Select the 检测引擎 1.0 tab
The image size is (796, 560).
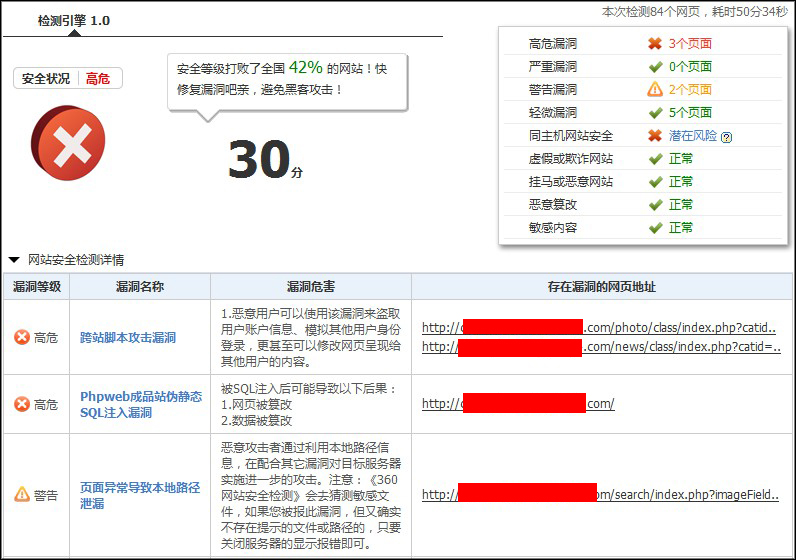(74, 21)
